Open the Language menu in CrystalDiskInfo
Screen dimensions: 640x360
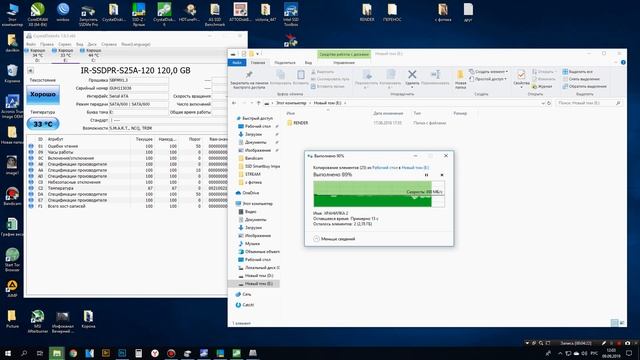tap(136, 44)
